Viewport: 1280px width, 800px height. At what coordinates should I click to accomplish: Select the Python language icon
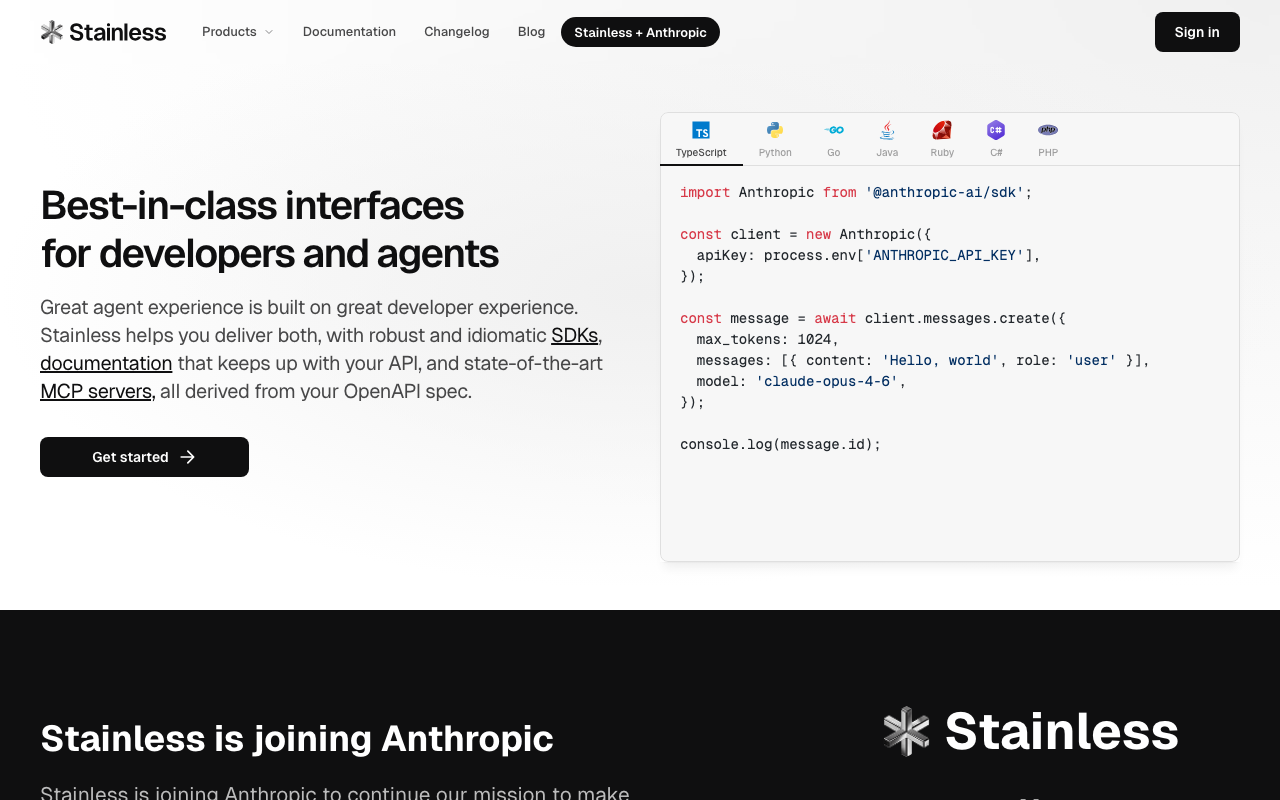pyautogui.click(x=775, y=130)
